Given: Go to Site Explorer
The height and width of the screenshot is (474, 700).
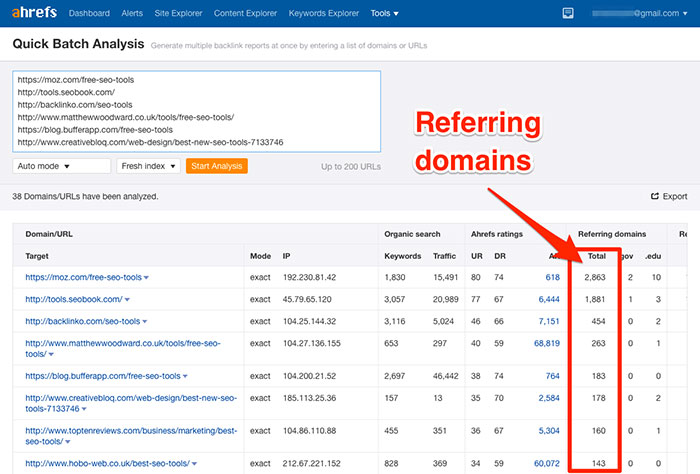Looking at the screenshot, I should [x=178, y=13].
